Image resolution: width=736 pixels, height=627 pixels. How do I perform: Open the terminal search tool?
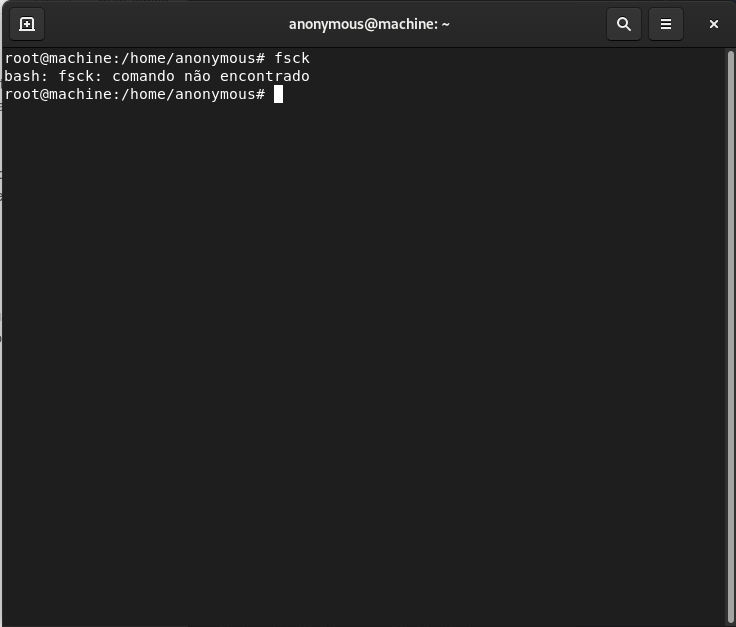624,24
